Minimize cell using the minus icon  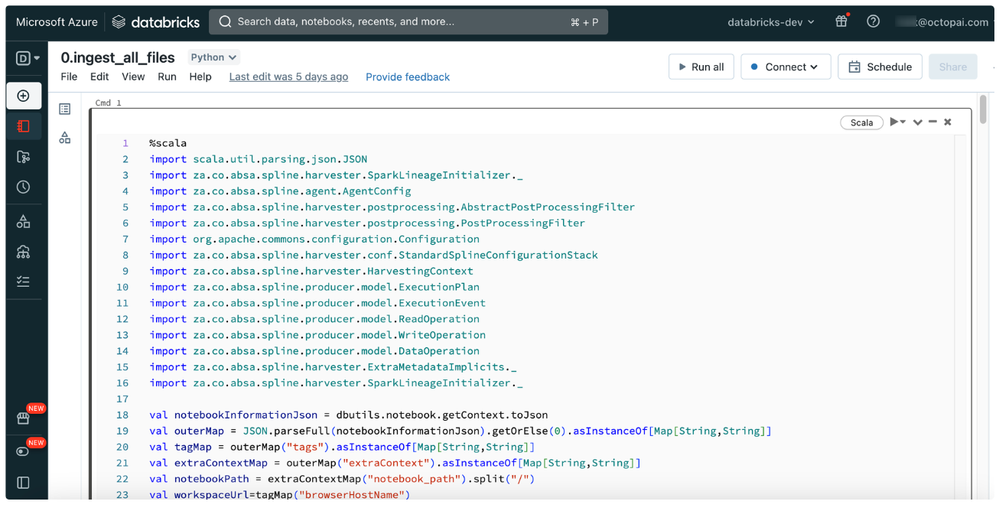click(932, 122)
